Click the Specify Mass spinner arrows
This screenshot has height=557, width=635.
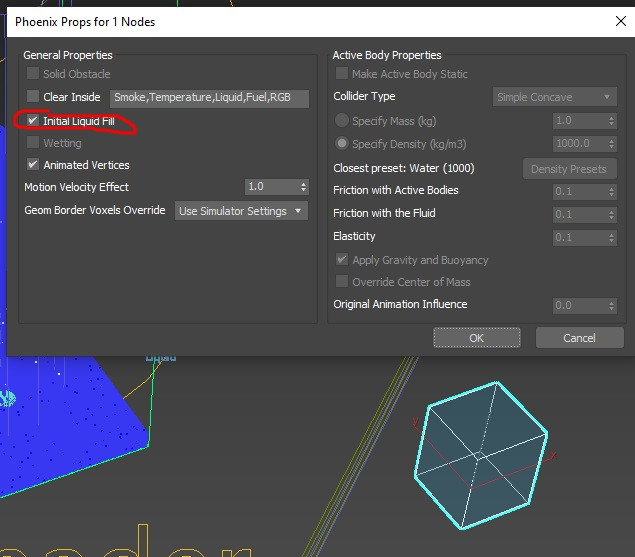[x=612, y=121]
